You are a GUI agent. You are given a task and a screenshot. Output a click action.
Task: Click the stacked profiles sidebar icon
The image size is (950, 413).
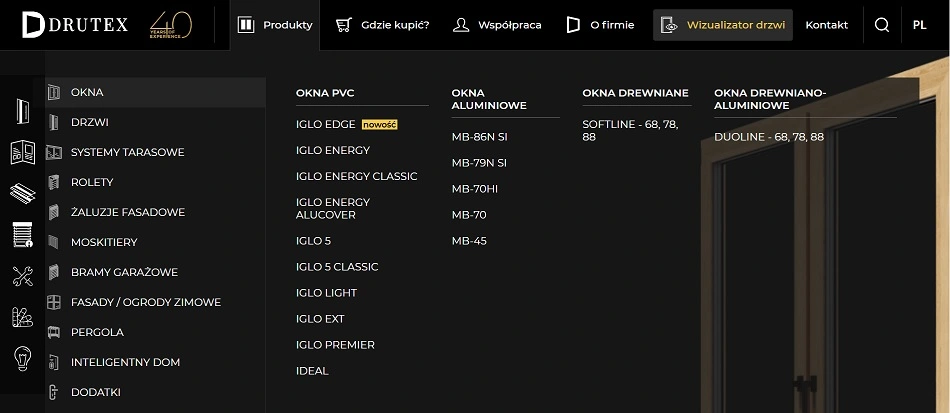22,193
